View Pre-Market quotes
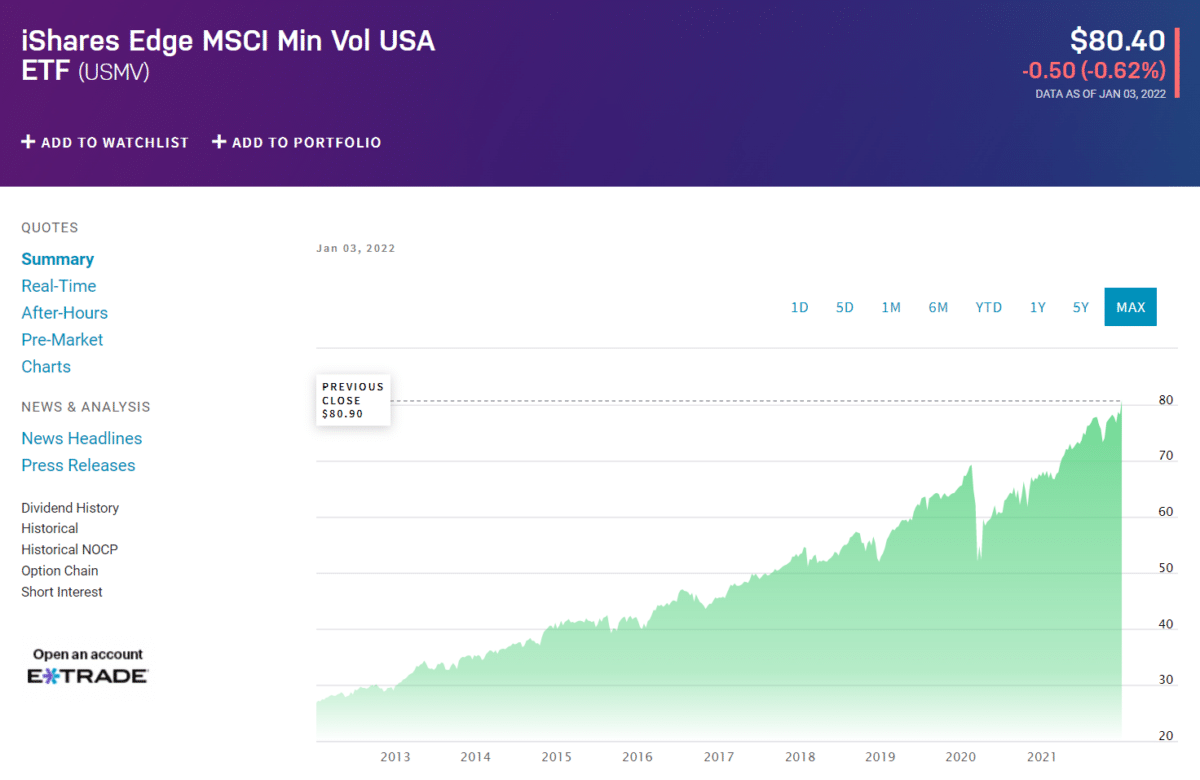This screenshot has width=1200, height=780. coord(62,340)
